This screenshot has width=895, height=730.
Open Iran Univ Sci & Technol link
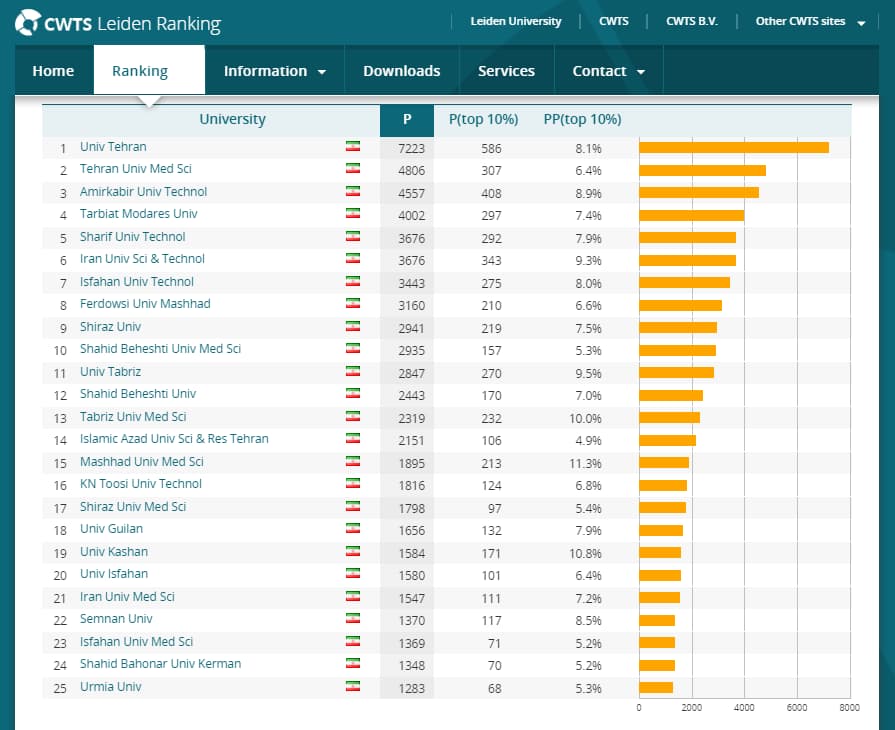point(142,259)
